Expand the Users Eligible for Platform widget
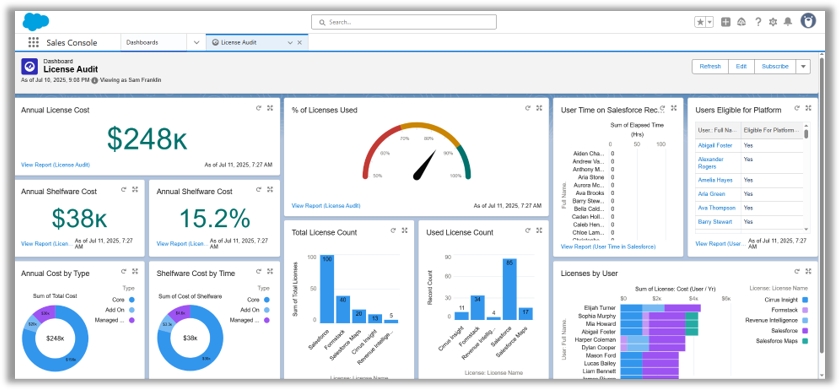The width and height of the screenshot is (840, 390). [x=808, y=108]
